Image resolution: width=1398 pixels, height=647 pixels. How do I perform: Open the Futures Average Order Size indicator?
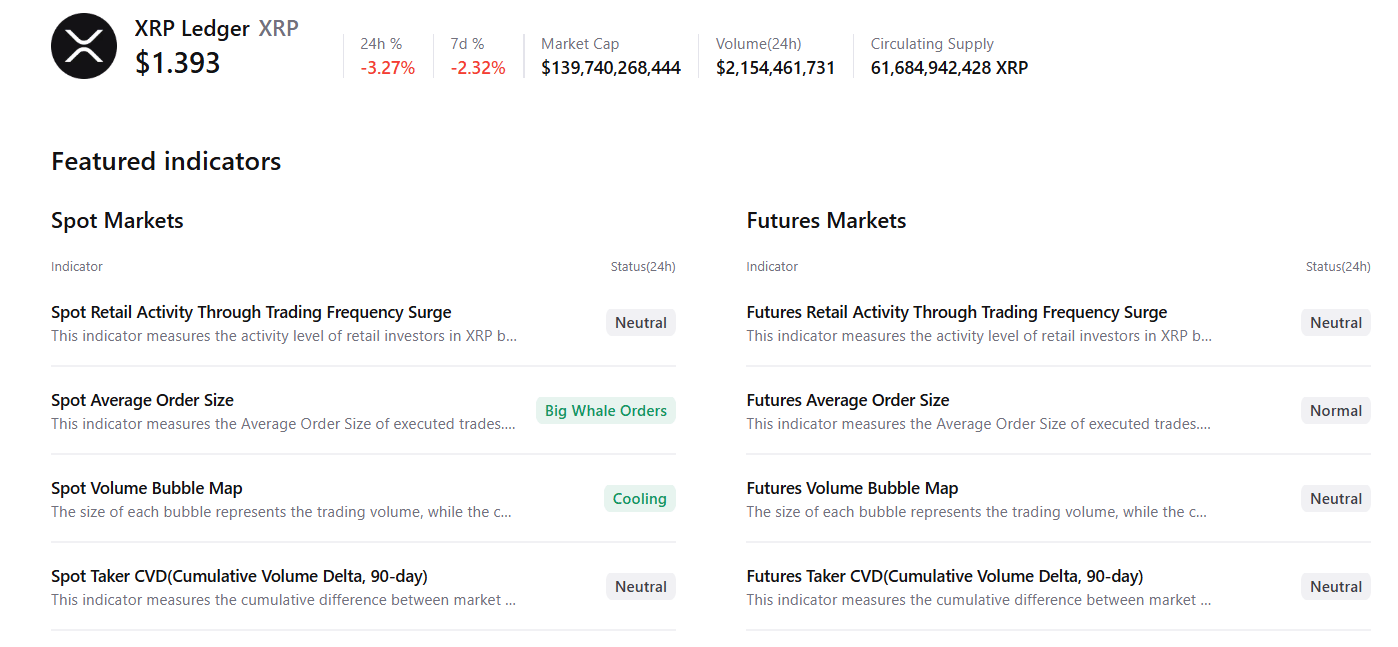pyautogui.click(x=847, y=400)
